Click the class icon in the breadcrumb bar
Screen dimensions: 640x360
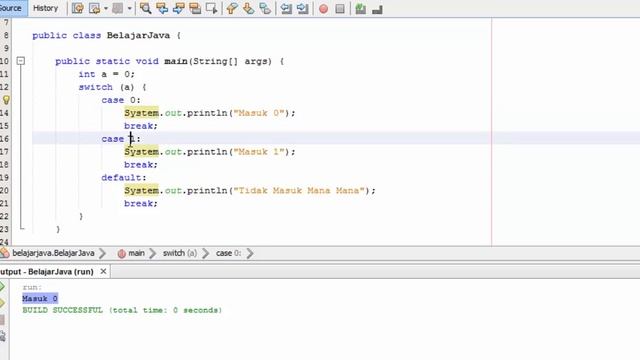coord(5,253)
